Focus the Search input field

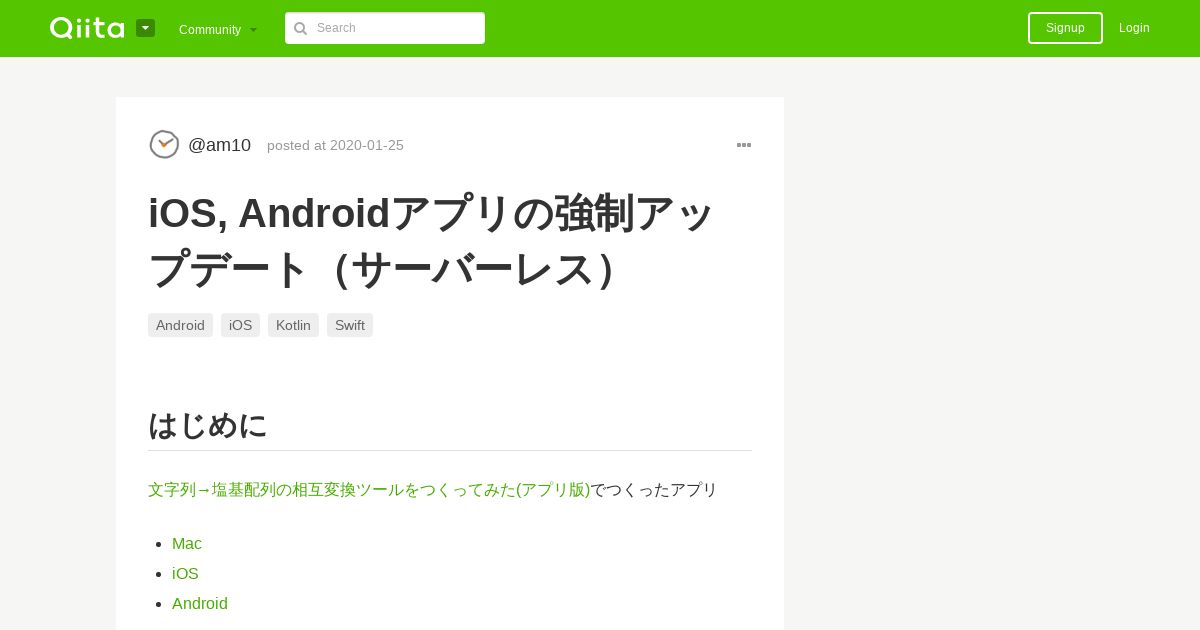pyautogui.click(x=385, y=28)
